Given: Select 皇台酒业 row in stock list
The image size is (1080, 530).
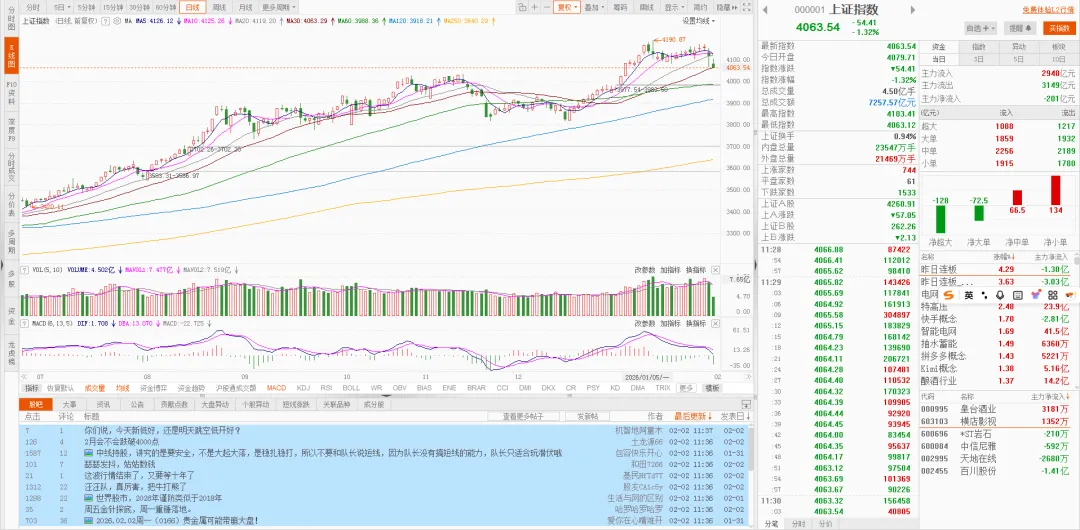Looking at the screenshot, I should [999, 409].
